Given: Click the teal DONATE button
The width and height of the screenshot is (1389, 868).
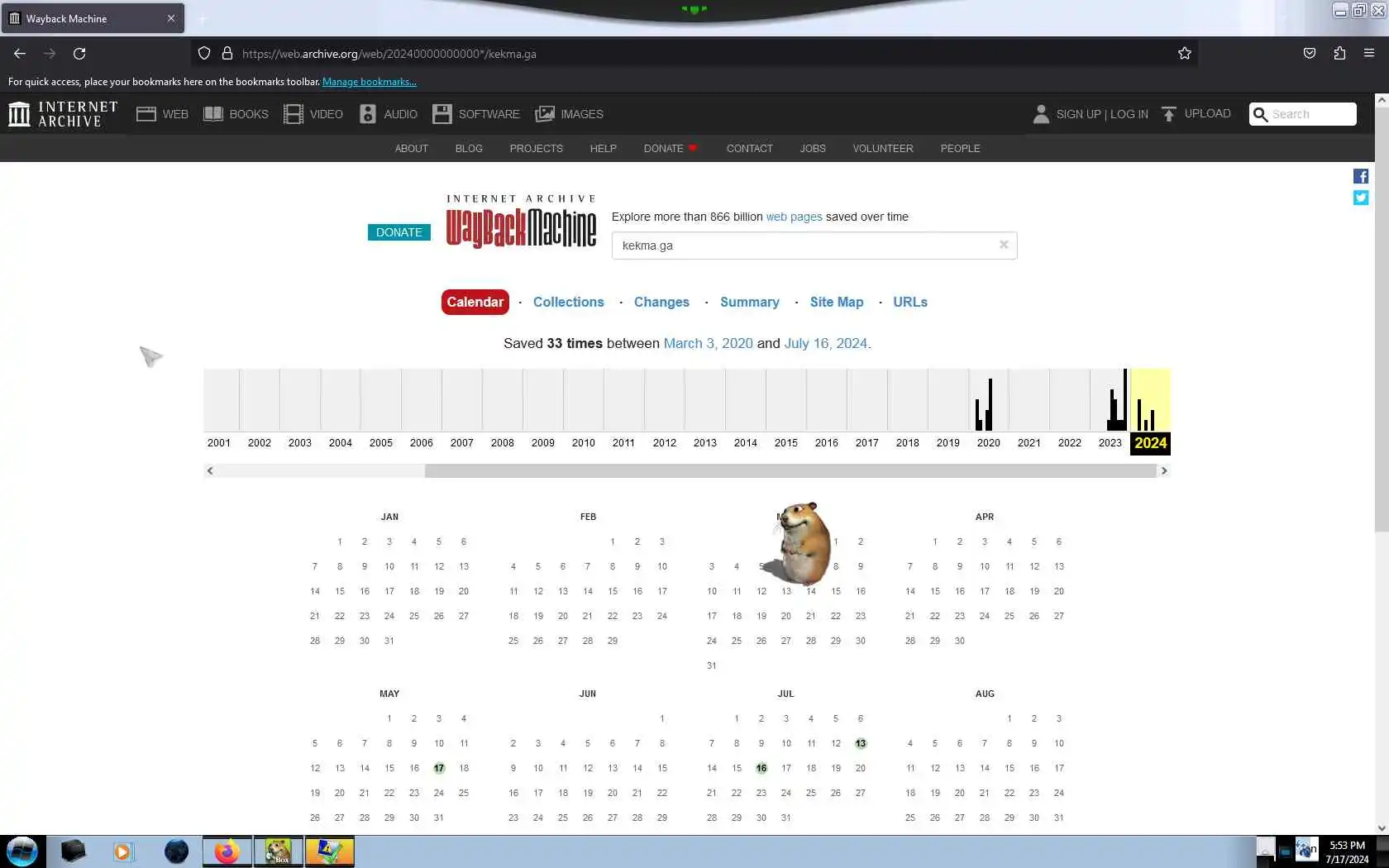Looking at the screenshot, I should (399, 232).
